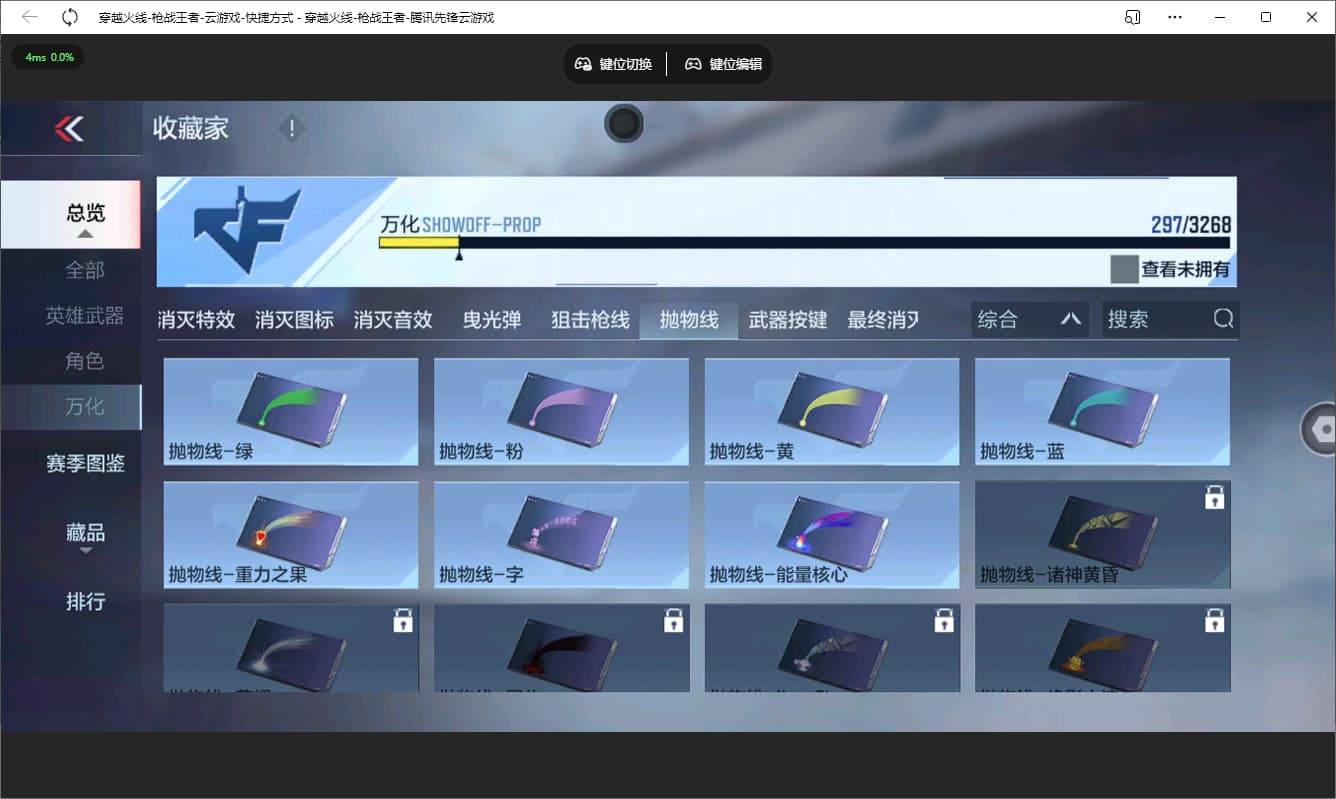
Task: Collapse the 综合 sort dropdown
Action: click(x=1069, y=318)
